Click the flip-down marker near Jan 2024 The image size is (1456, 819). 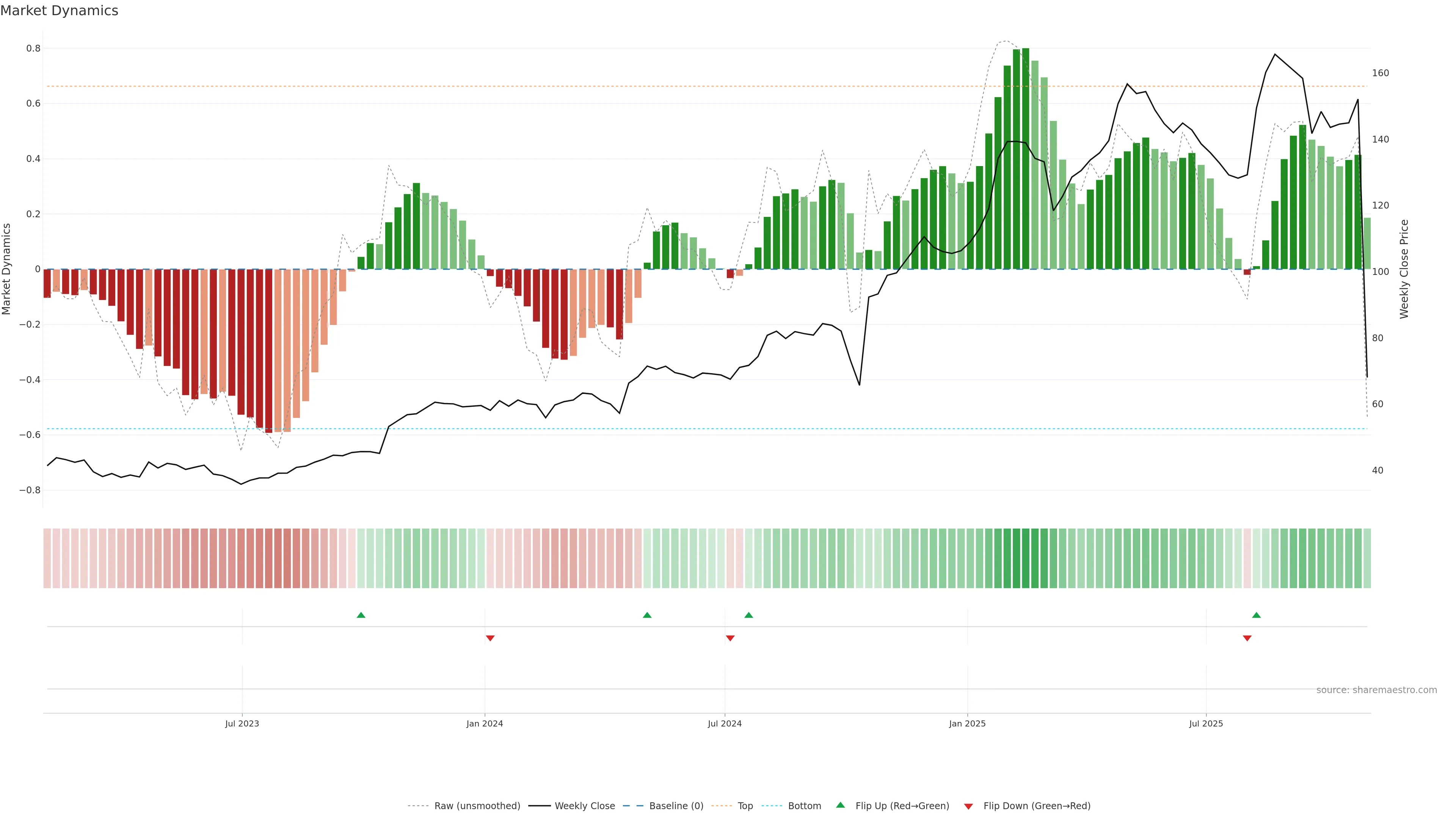[x=490, y=638]
